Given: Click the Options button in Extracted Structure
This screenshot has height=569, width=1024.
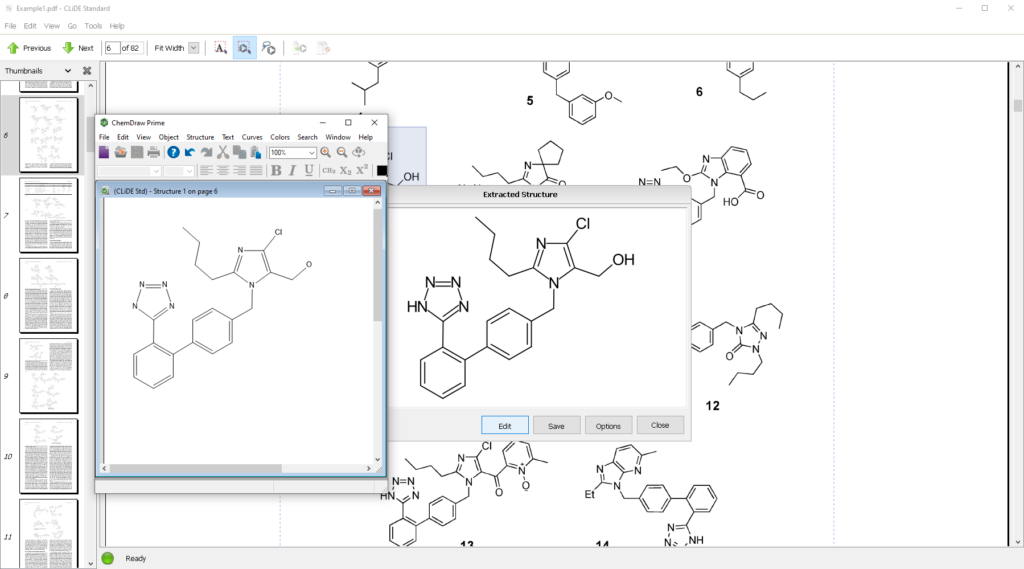Looking at the screenshot, I should point(608,425).
